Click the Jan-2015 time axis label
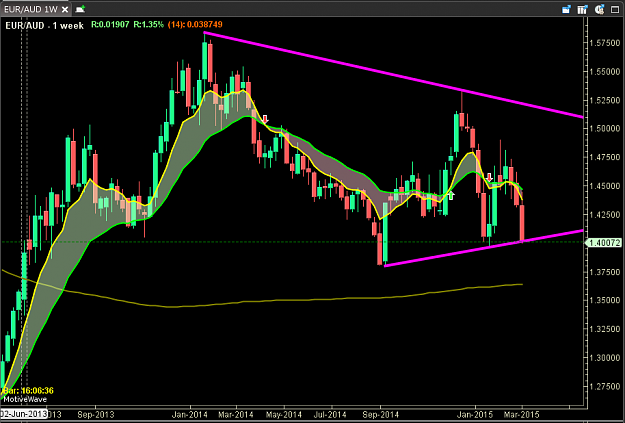The image size is (625, 423). (475, 415)
